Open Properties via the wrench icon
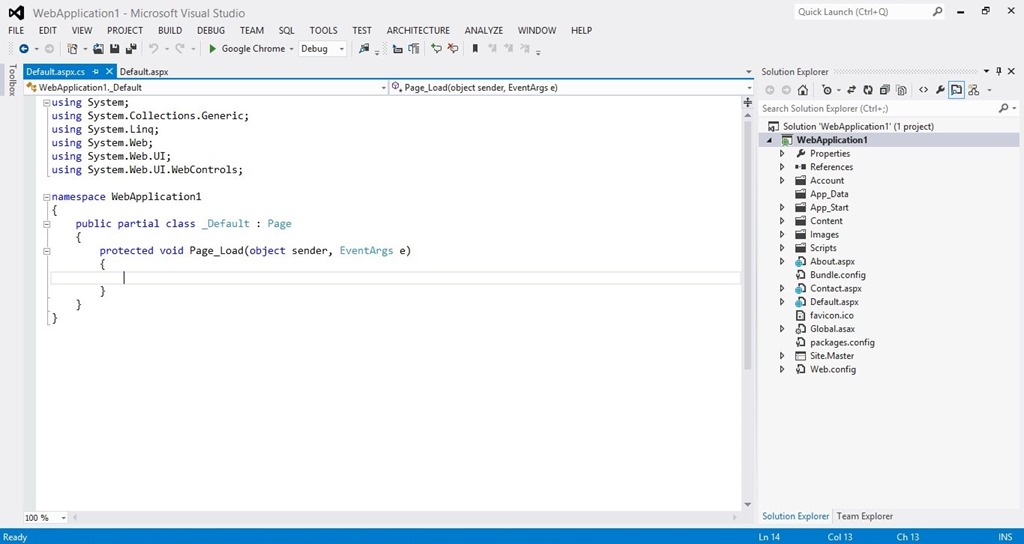This screenshot has height=544, width=1024. tap(940, 90)
